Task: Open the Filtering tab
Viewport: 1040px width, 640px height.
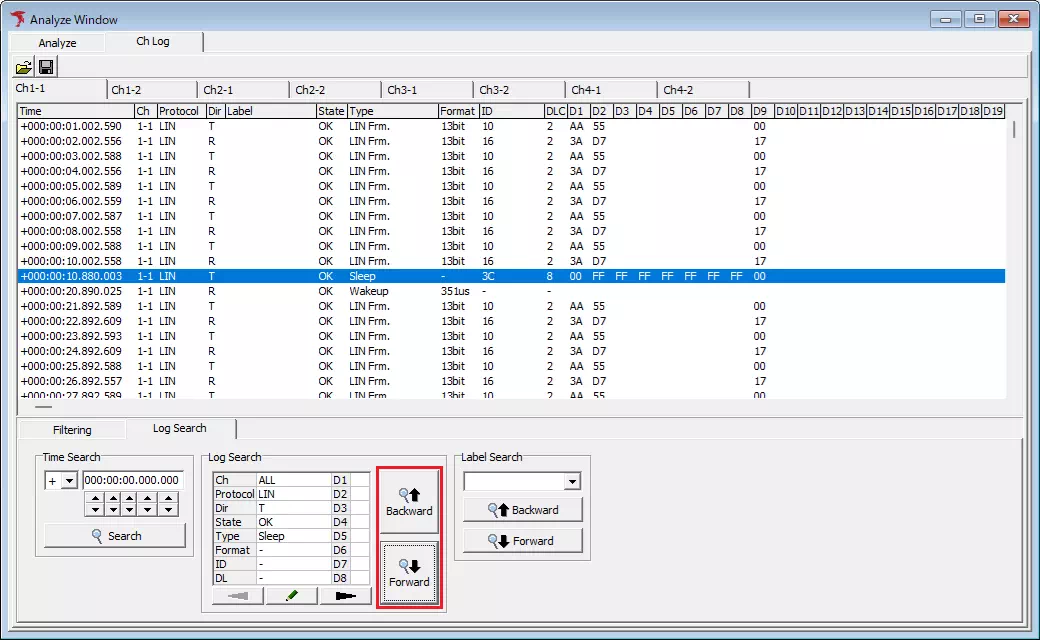Action: [72, 430]
